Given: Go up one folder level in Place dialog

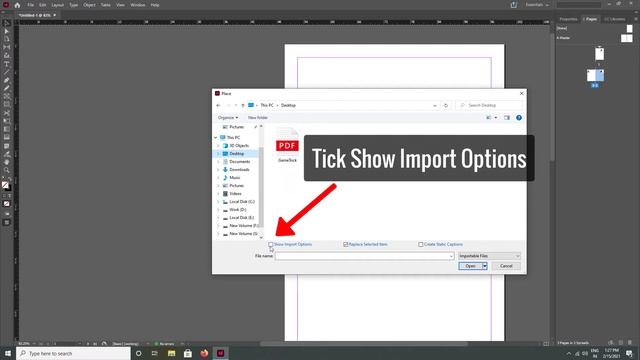Looking at the screenshot, I should coord(243,105).
